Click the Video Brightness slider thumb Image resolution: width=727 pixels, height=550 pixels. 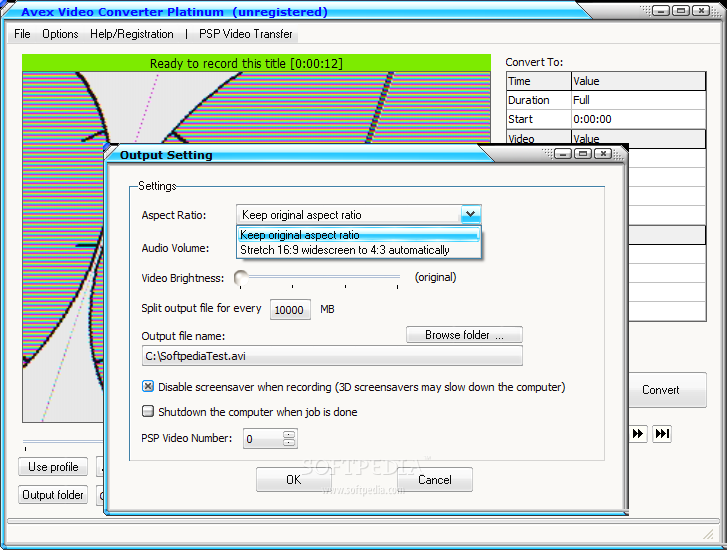[x=241, y=278]
